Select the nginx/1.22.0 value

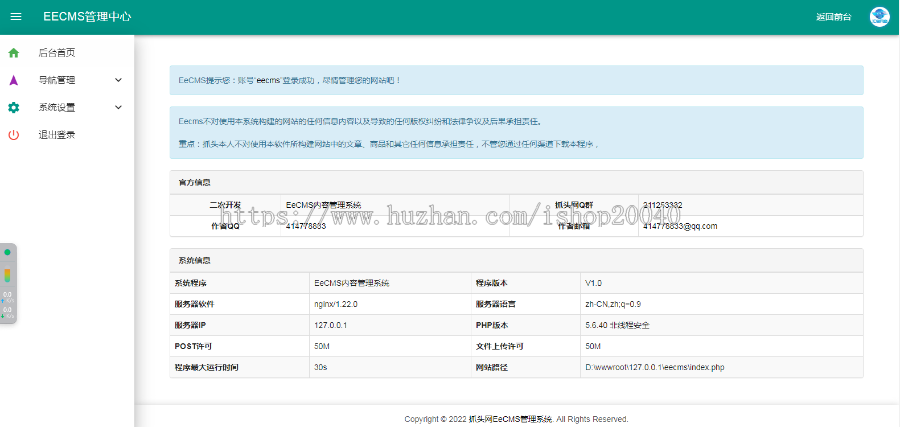pyautogui.click(x=336, y=304)
